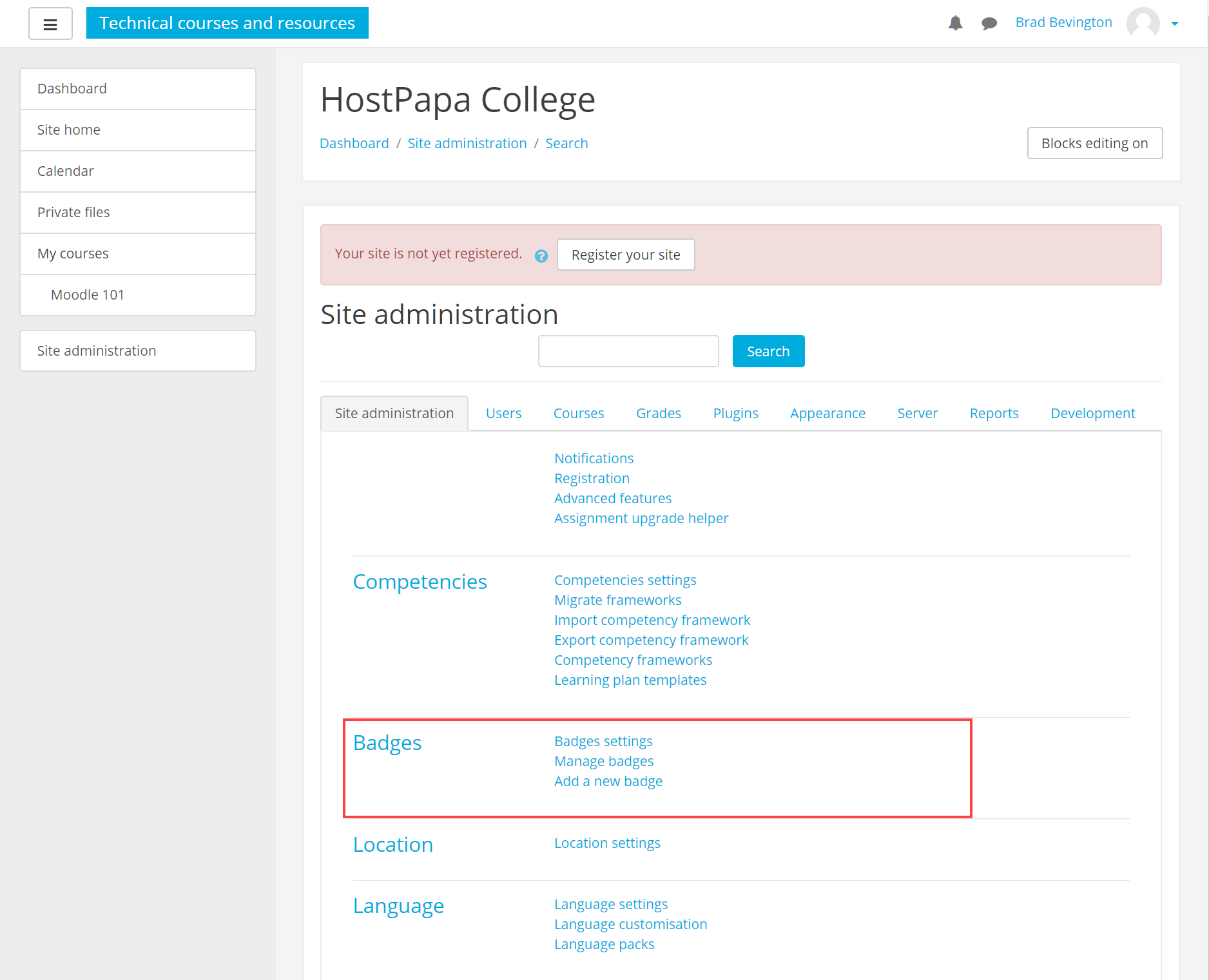Open the messages speech bubble
Viewport: 1209px width, 980px height.
(989, 23)
